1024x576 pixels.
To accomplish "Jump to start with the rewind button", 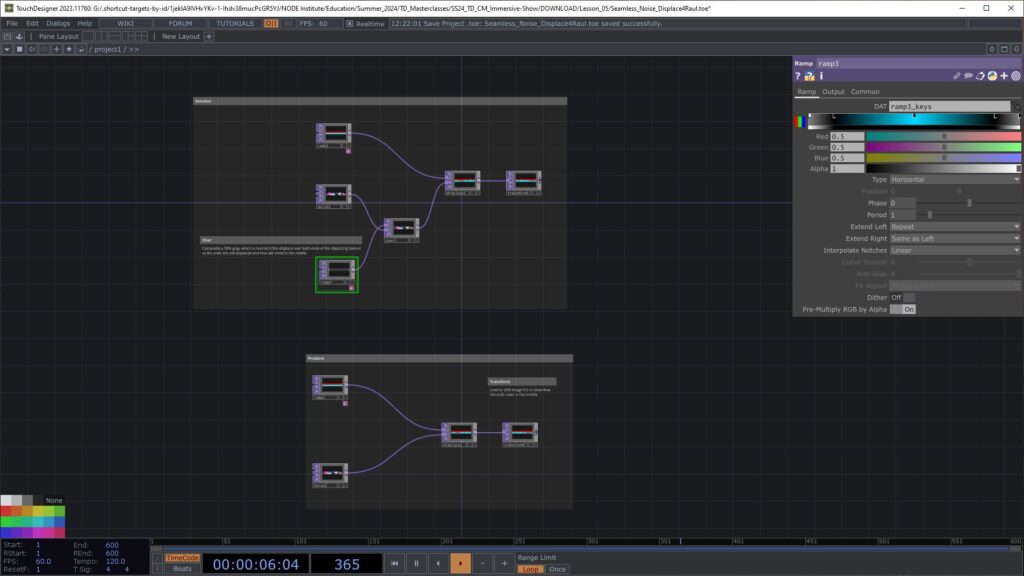I will (x=395, y=564).
